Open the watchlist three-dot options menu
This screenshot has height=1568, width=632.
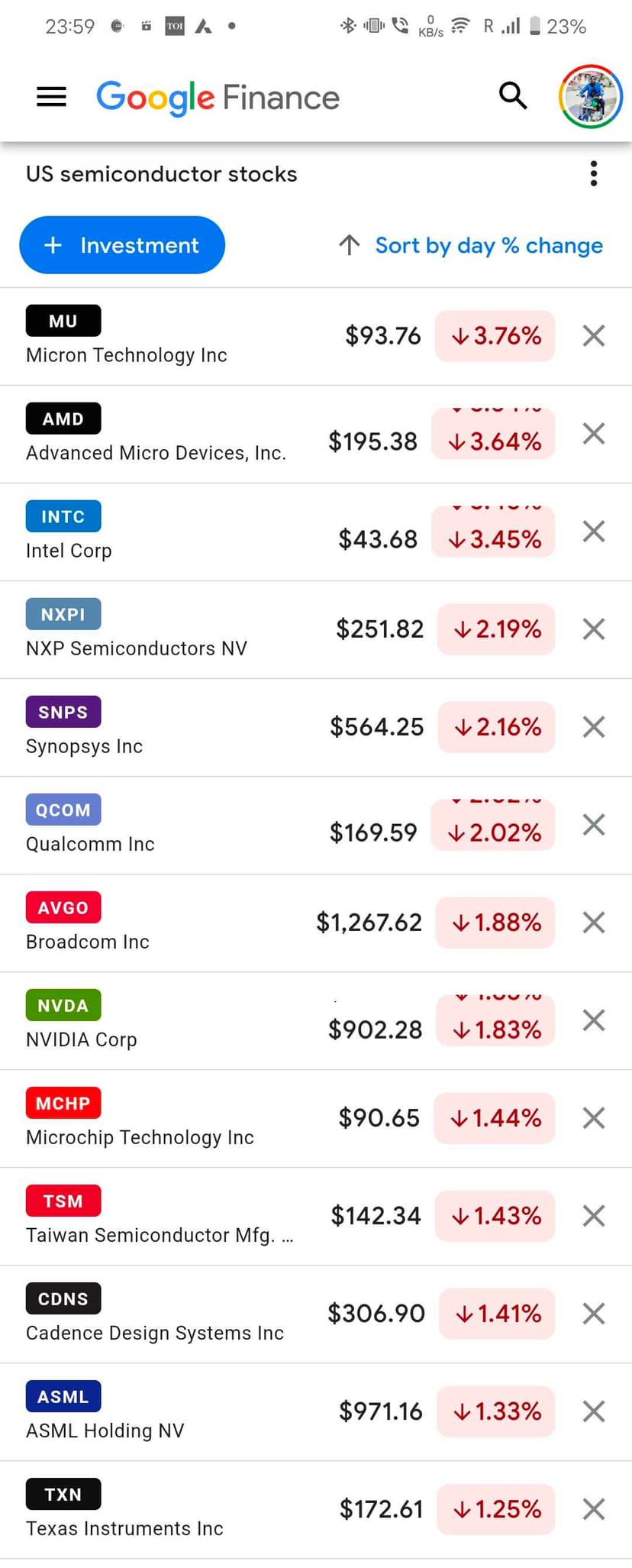593,174
